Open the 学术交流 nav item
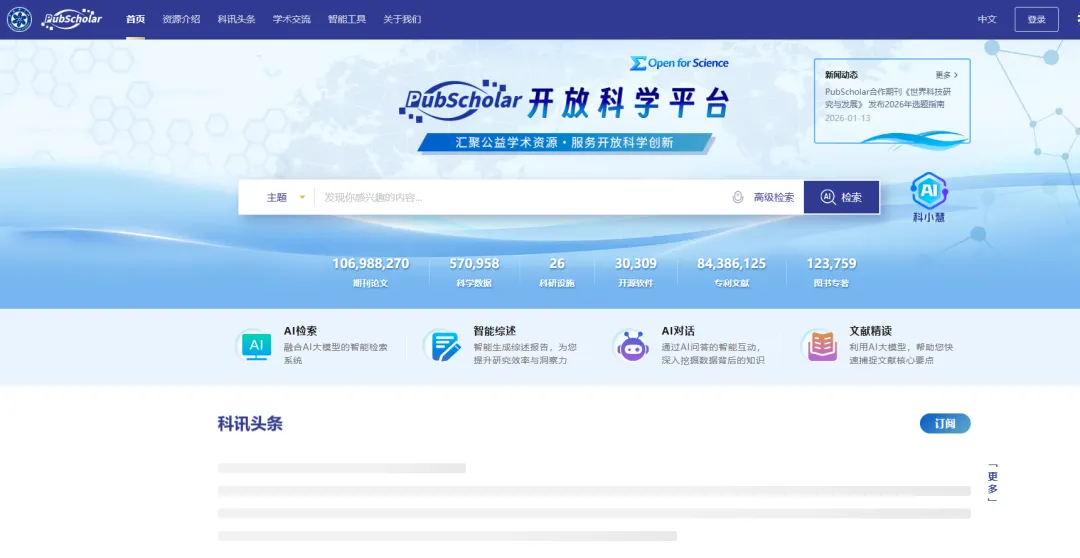Viewport: 1080px width, 558px height. [291, 19]
